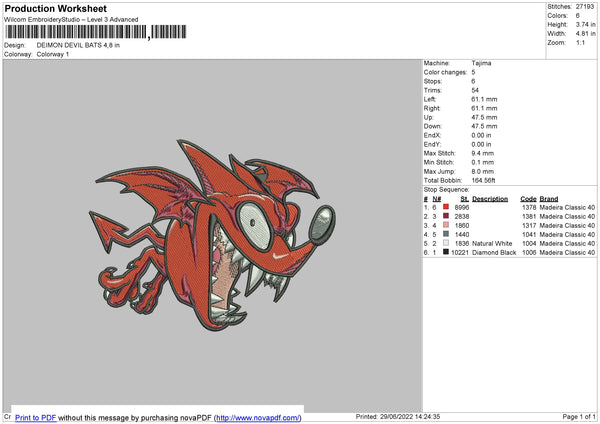The height and width of the screenshot is (424, 600).
Task: Click the 'Page 1 of 1' footer text
Action: point(579,416)
